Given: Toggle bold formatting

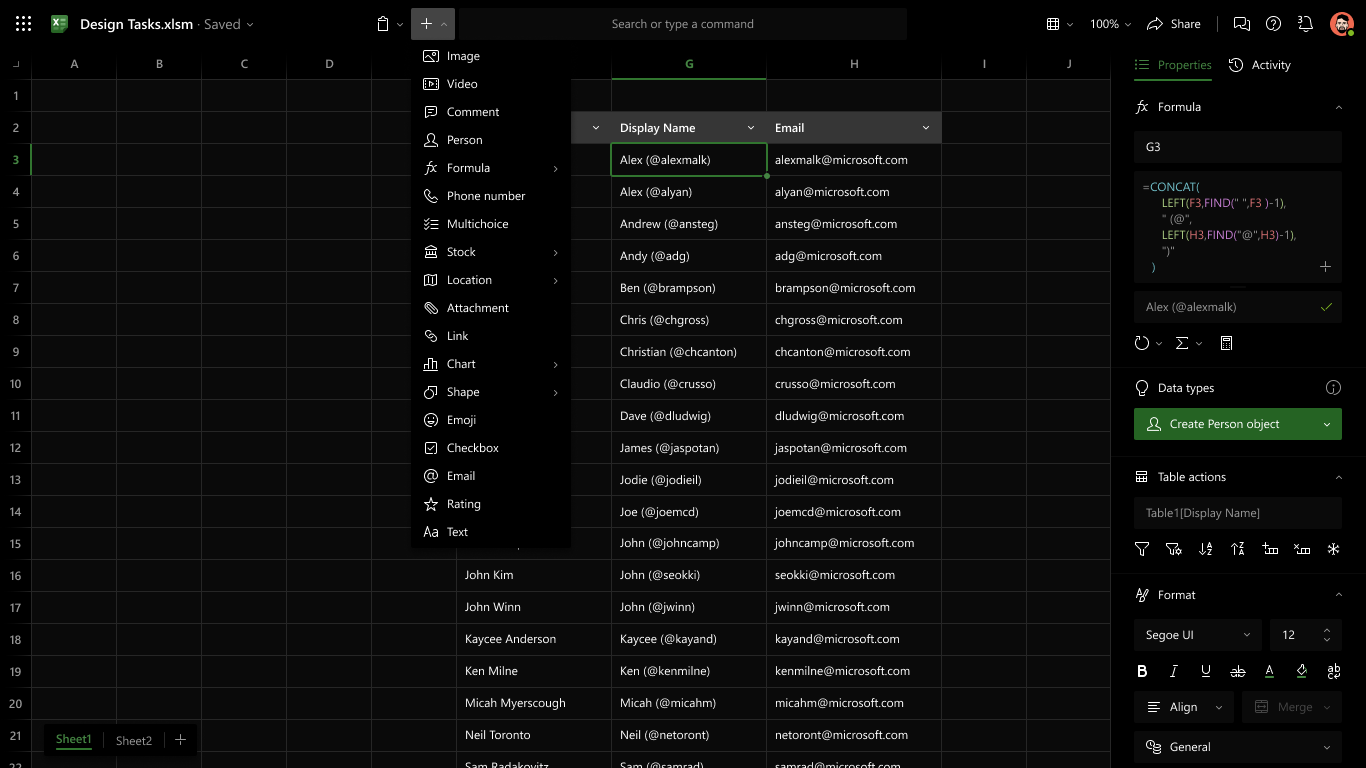Looking at the screenshot, I should pos(1142,672).
